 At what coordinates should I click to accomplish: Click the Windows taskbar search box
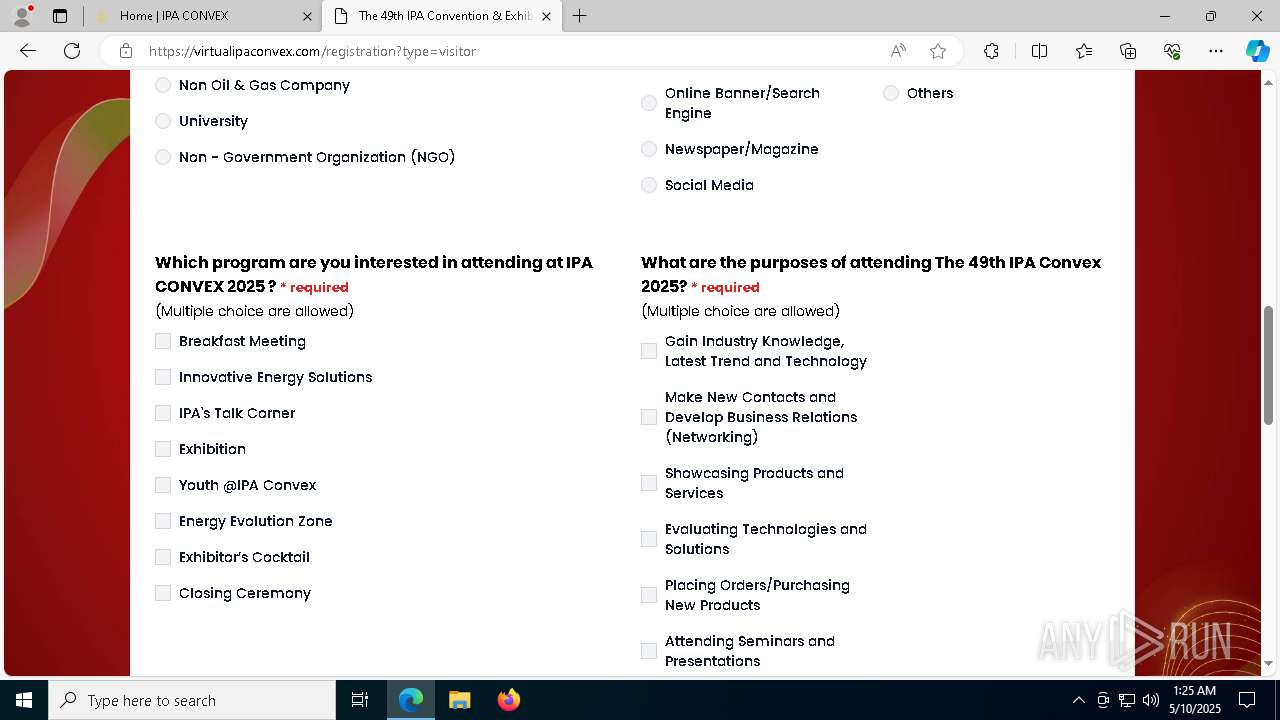click(192, 700)
